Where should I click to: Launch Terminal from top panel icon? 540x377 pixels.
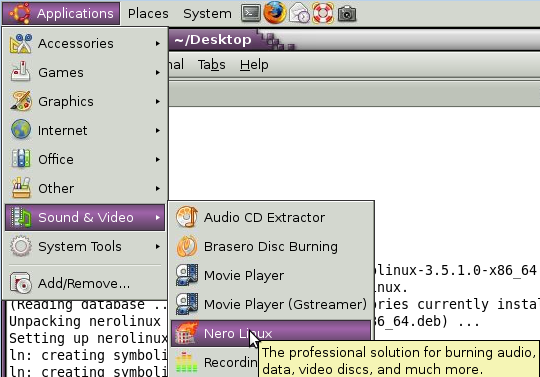[x=251, y=13]
